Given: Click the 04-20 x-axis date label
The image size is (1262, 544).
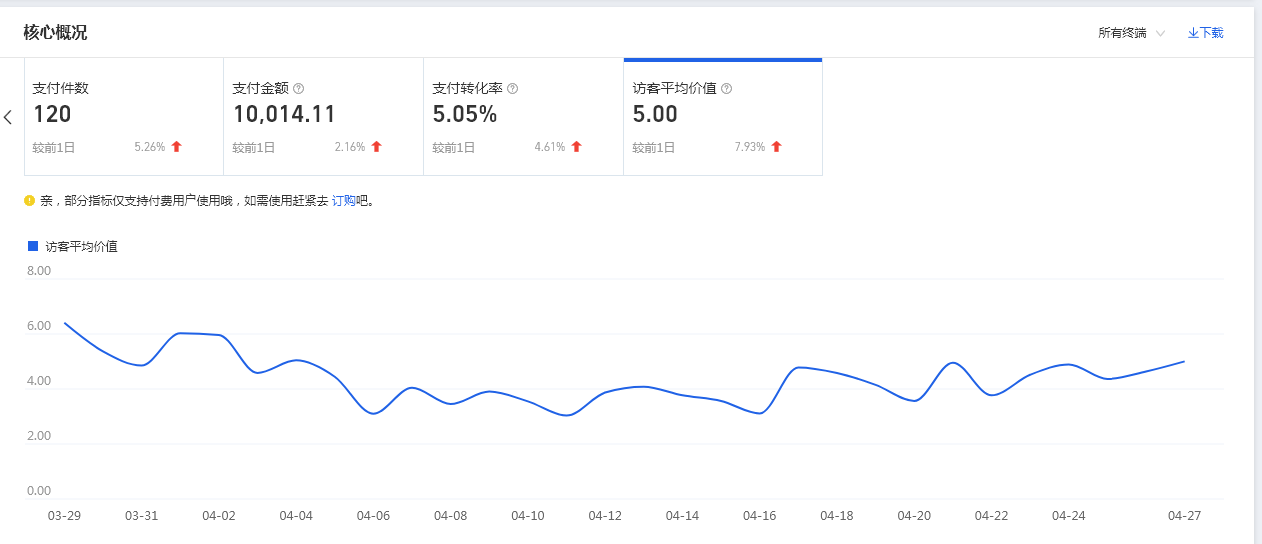Looking at the screenshot, I should (914, 516).
